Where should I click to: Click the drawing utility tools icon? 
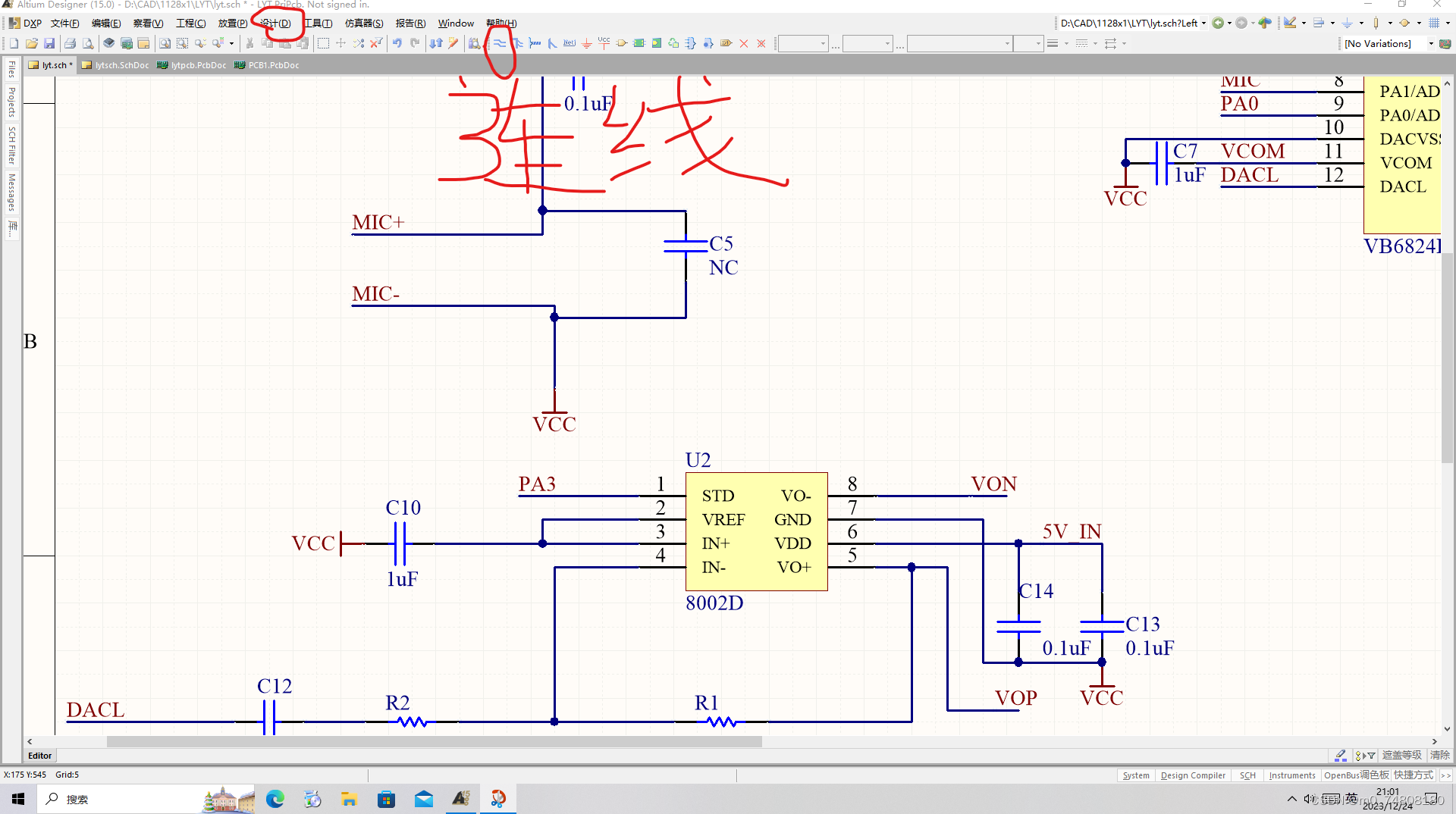pos(1290,23)
